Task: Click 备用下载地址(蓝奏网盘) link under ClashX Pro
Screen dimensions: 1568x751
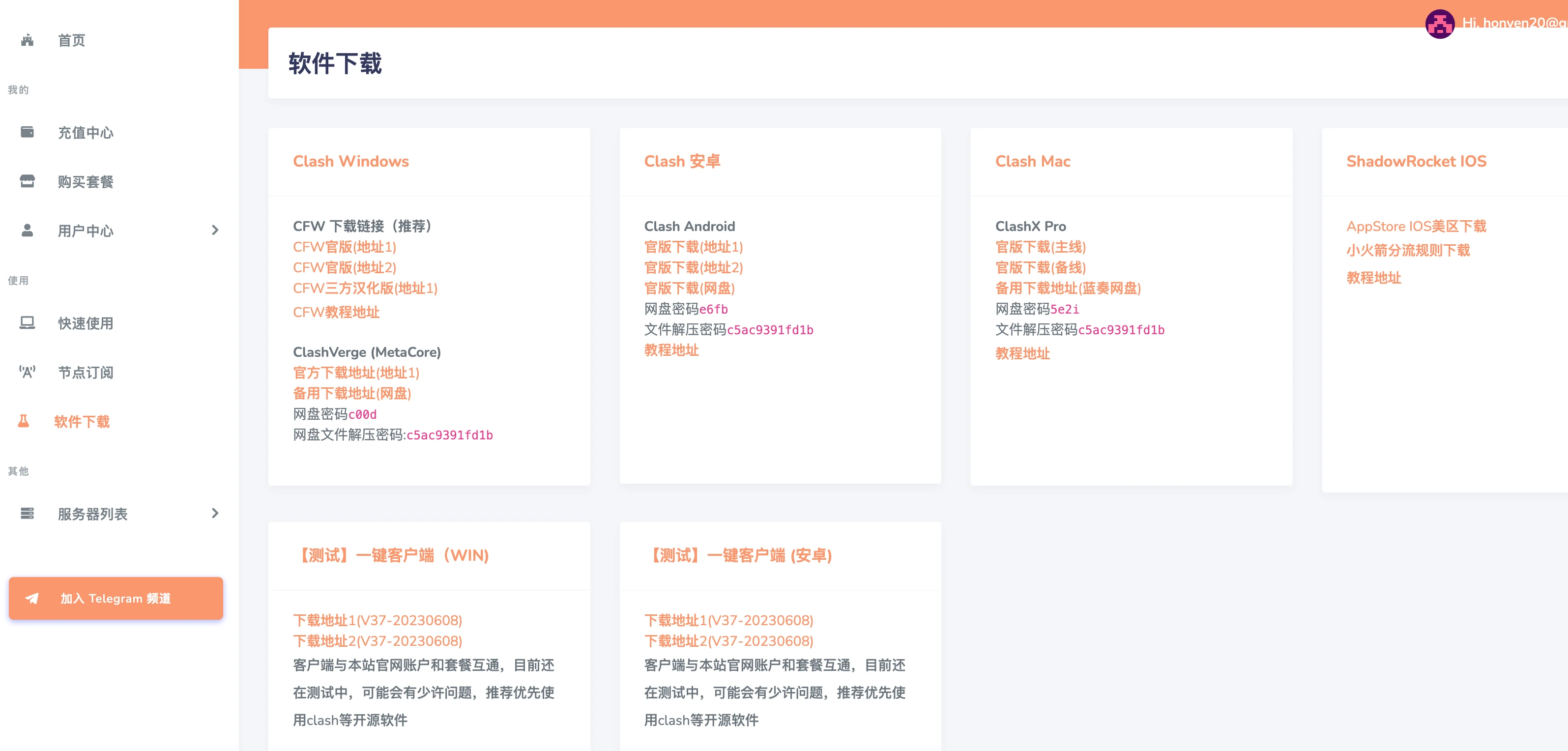Action: (x=1068, y=289)
